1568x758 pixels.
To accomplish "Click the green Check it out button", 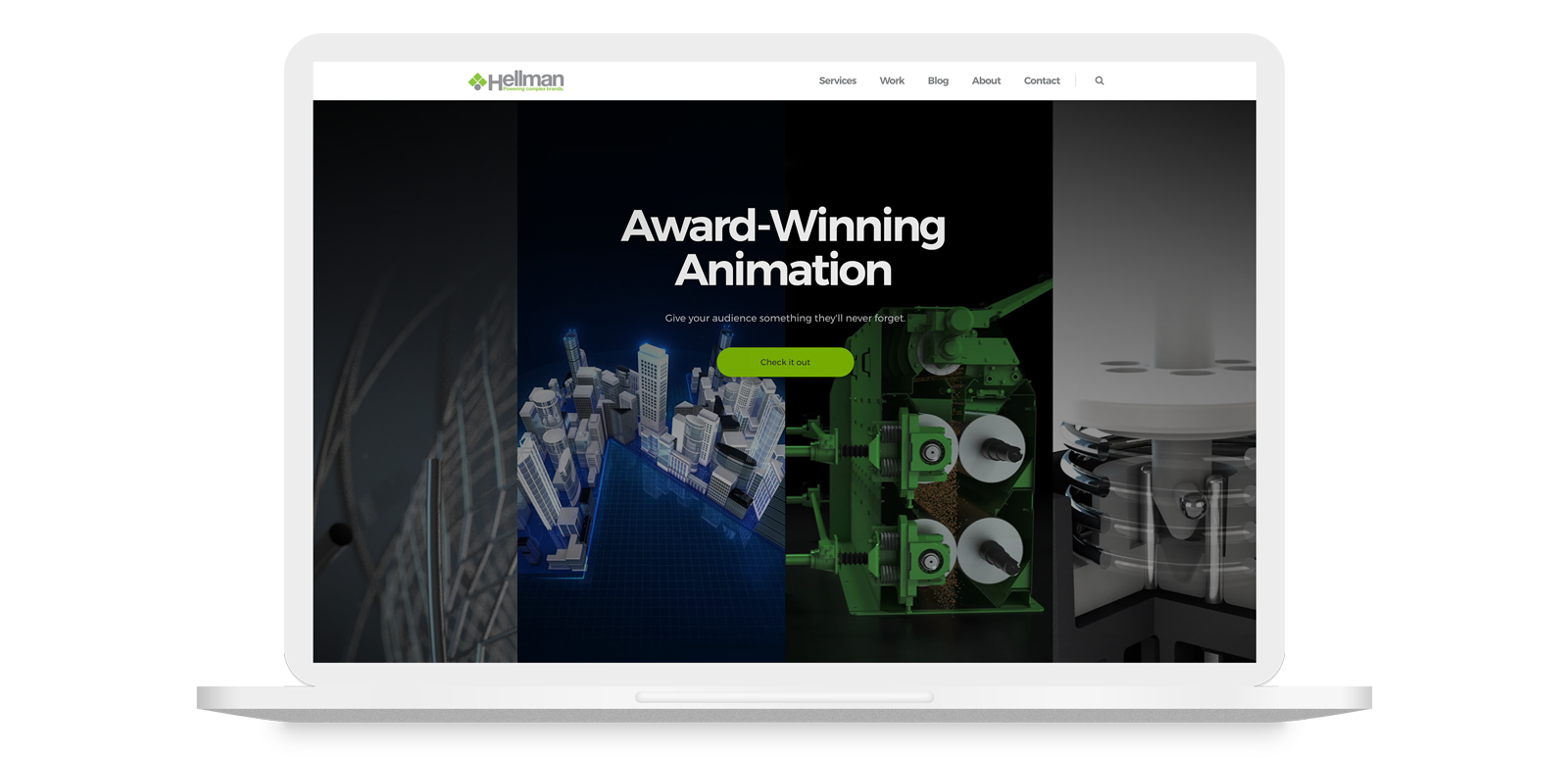I will 785,362.
